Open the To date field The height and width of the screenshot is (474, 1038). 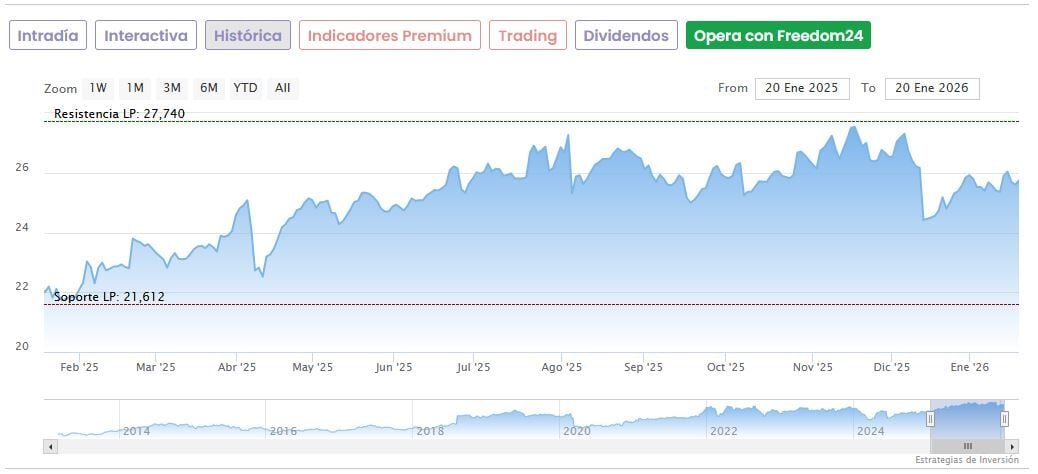coord(932,88)
